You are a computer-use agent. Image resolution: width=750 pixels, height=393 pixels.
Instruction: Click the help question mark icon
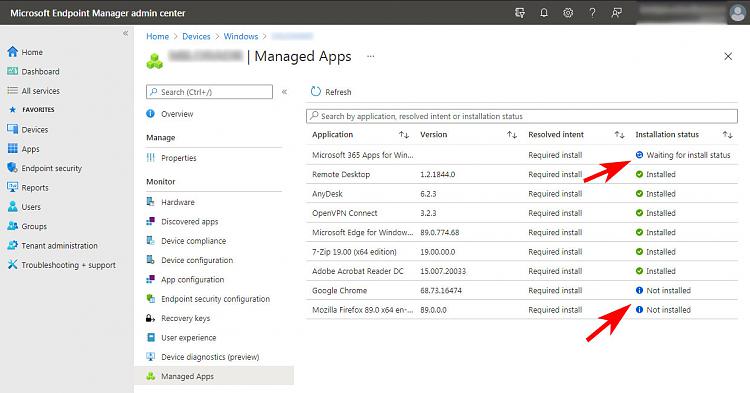pyautogui.click(x=592, y=13)
